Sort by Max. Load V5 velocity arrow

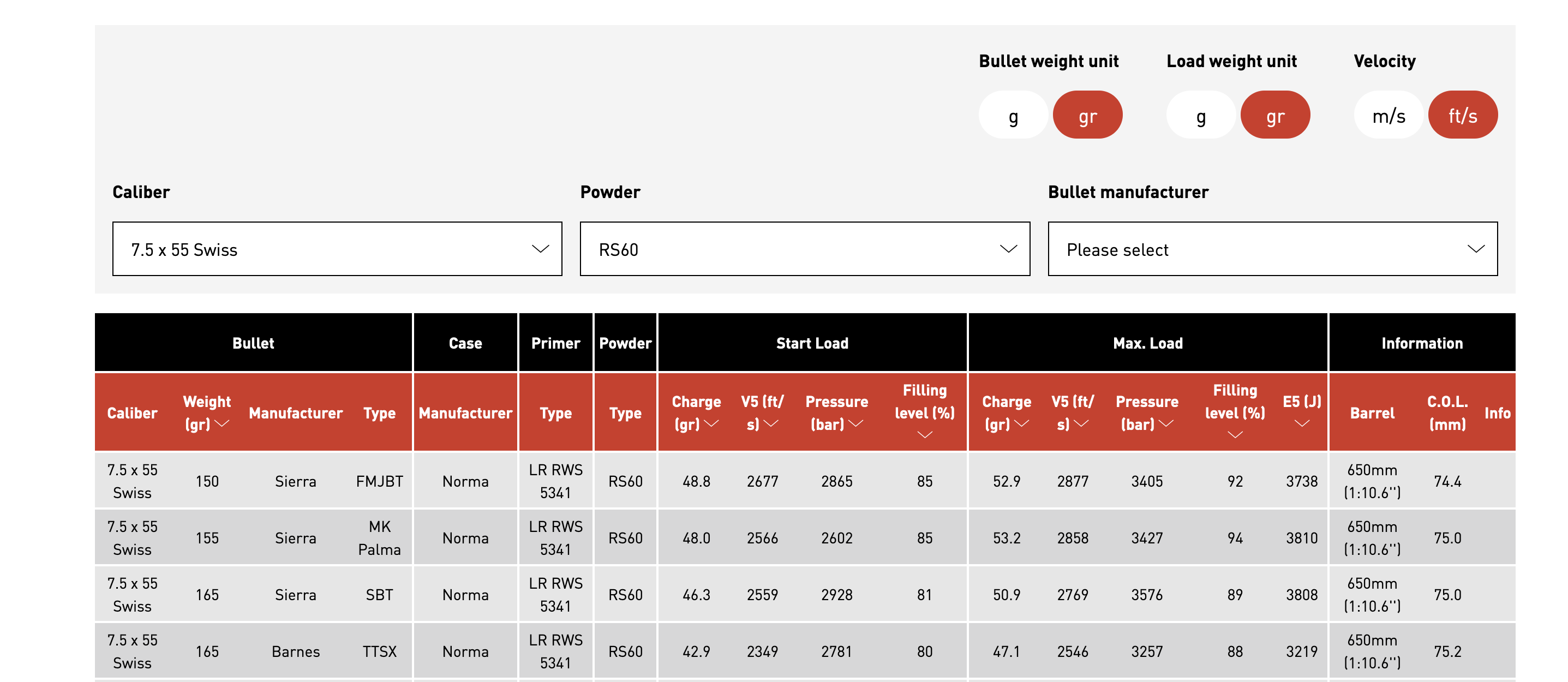(x=1081, y=424)
